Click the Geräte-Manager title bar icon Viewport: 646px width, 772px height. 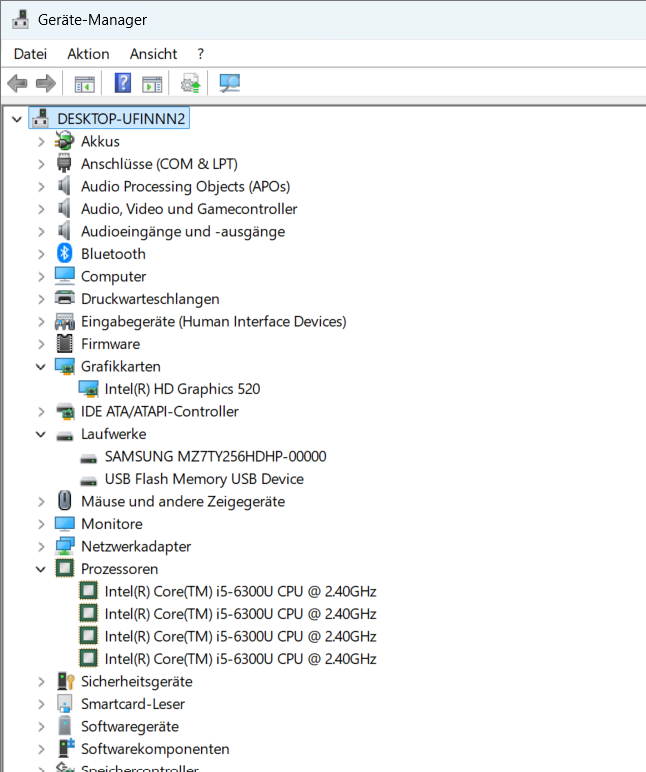click(x=20, y=19)
